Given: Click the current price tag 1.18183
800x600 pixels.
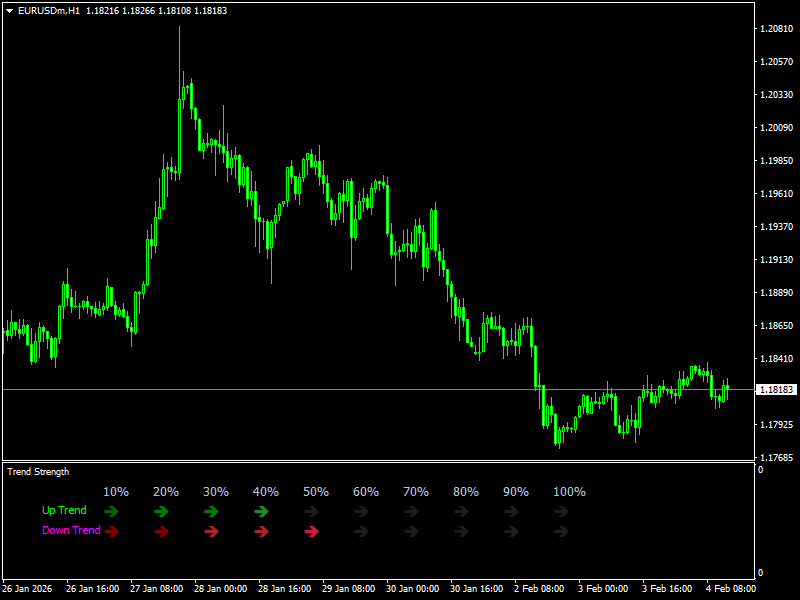Looking at the screenshot, I should (x=776, y=390).
